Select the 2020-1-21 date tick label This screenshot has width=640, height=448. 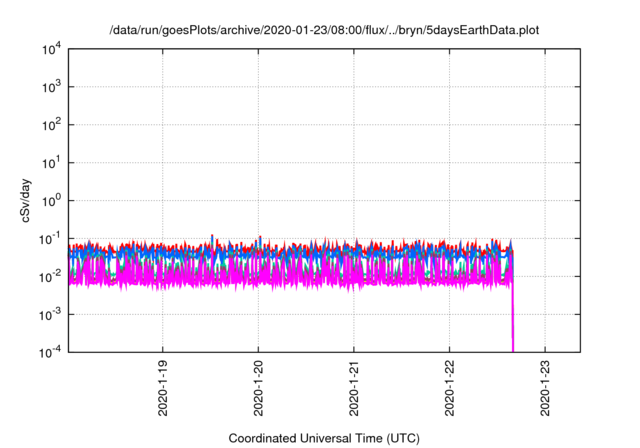[x=353, y=388]
